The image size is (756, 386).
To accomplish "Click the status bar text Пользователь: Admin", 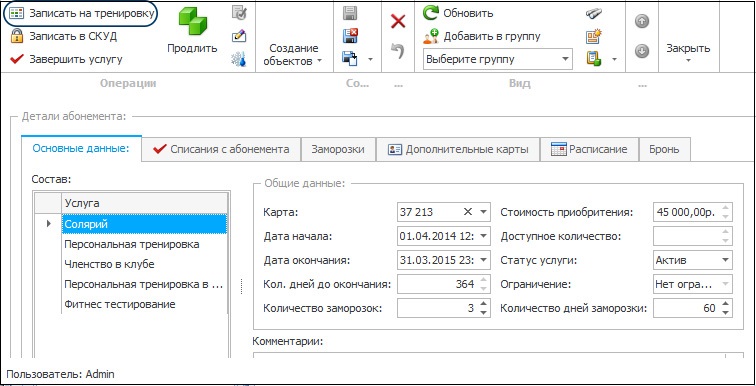I will click(x=60, y=374).
